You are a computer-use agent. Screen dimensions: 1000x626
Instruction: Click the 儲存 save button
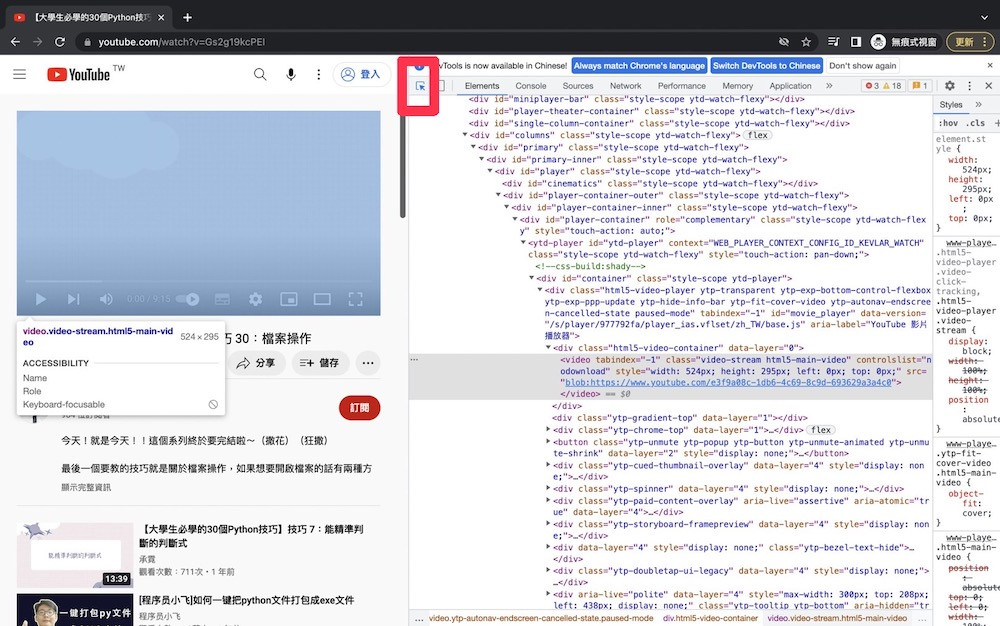(x=320, y=363)
